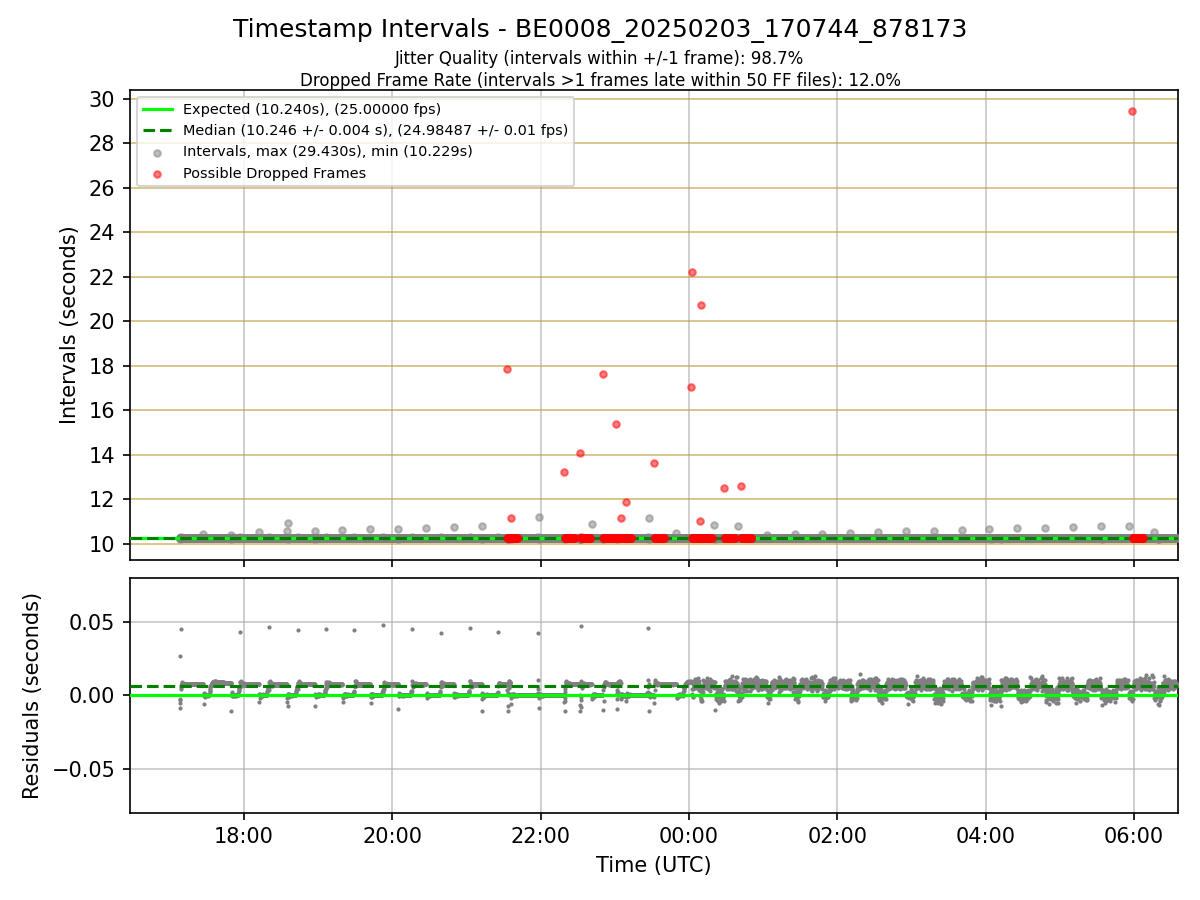Click the 'Intervals (seconds)' y-axis label

68,325
